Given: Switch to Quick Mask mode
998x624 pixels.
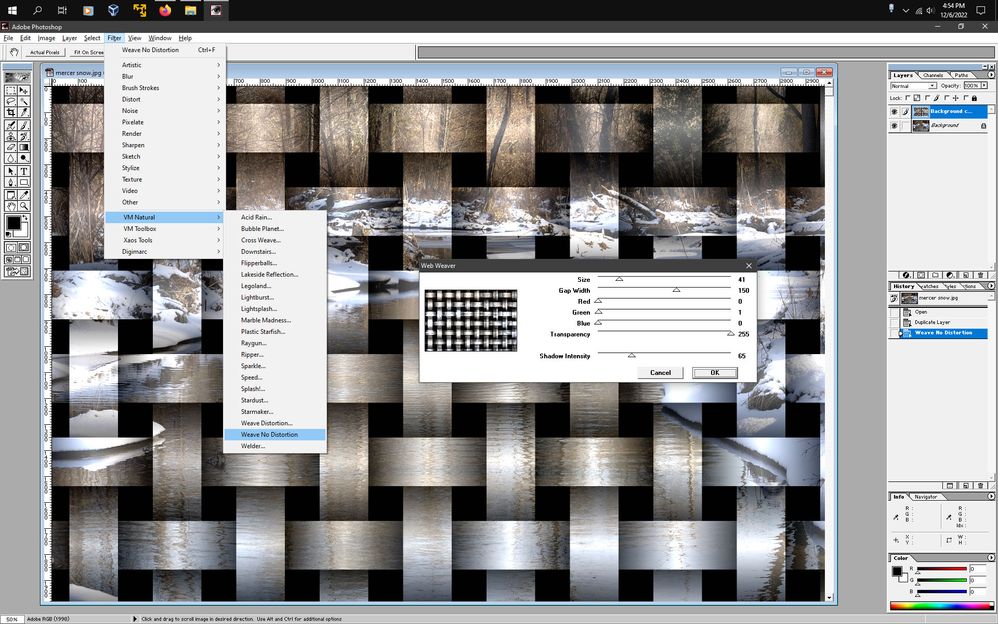Looking at the screenshot, I should (24, 247).
